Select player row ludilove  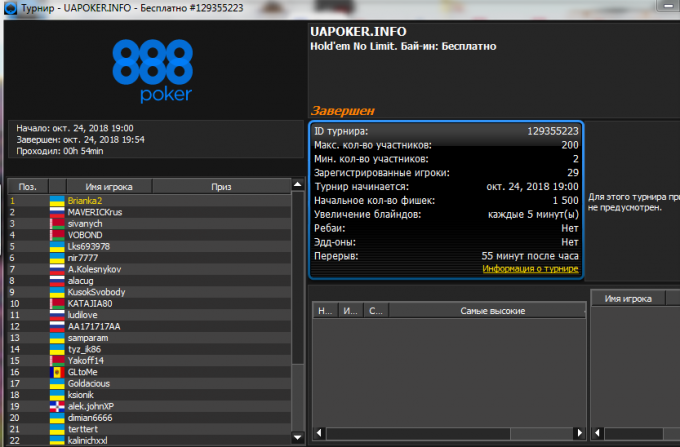[149, 315]
